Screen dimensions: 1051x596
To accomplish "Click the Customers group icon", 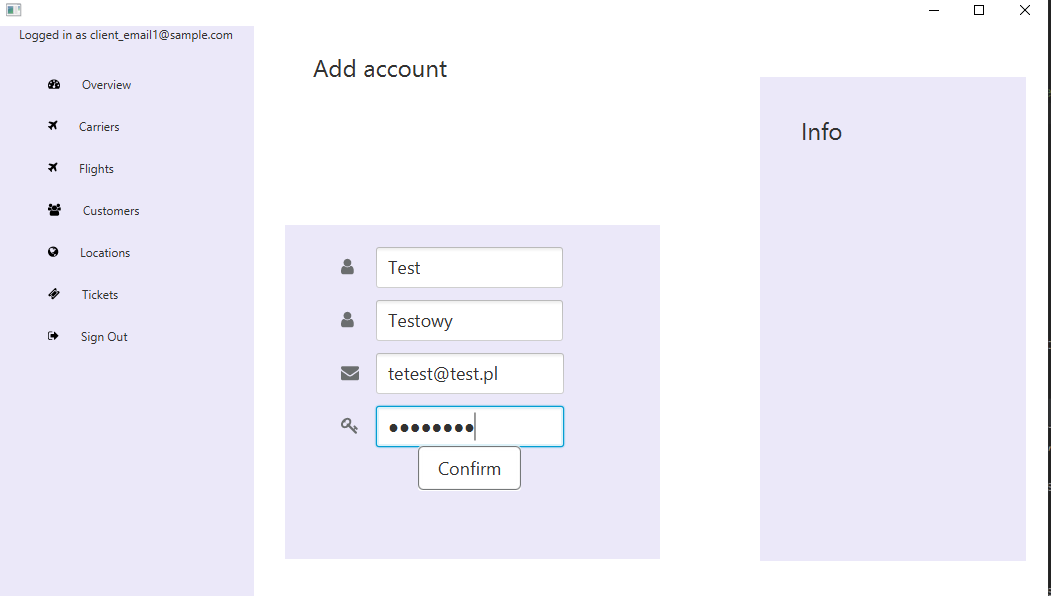I will (x=54, y=210).
